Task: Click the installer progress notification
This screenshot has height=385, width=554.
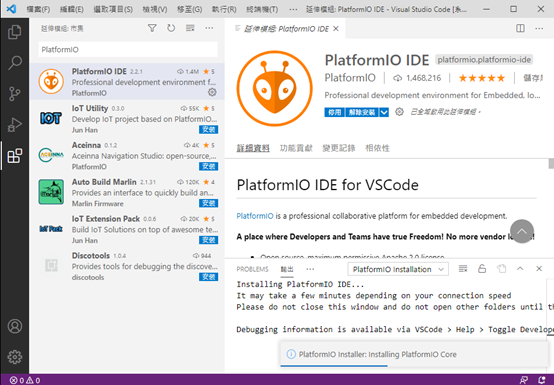Action: click(414, 354)
